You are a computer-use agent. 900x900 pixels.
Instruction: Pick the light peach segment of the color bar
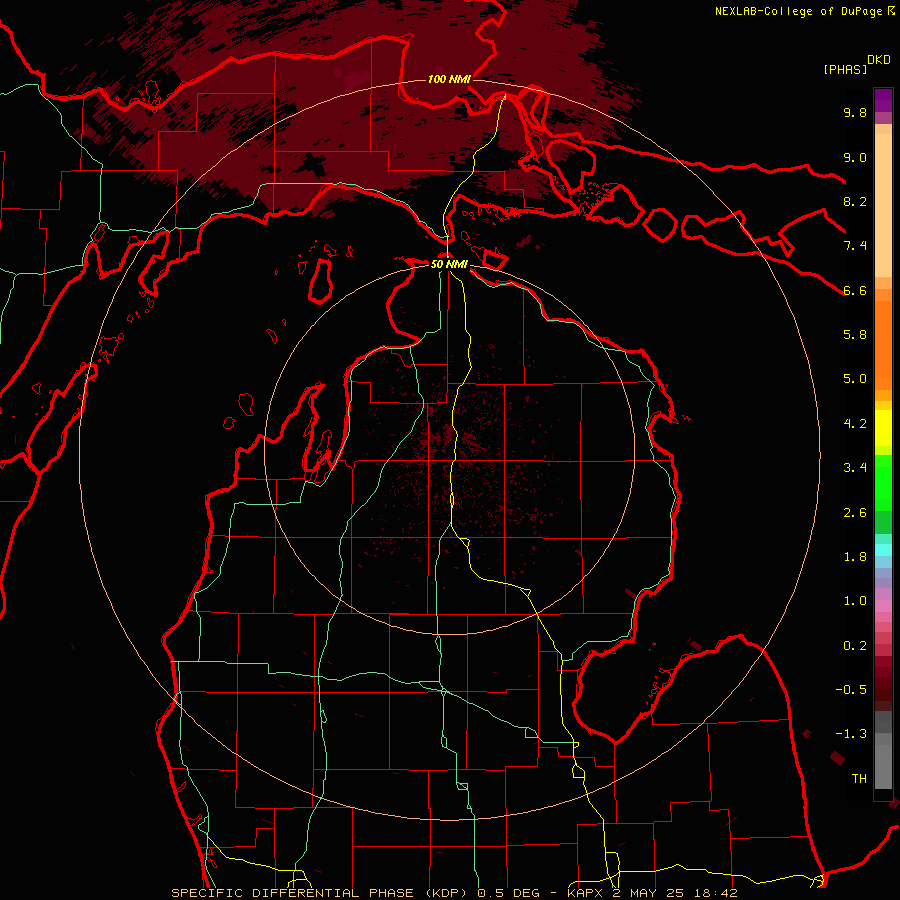883,205
